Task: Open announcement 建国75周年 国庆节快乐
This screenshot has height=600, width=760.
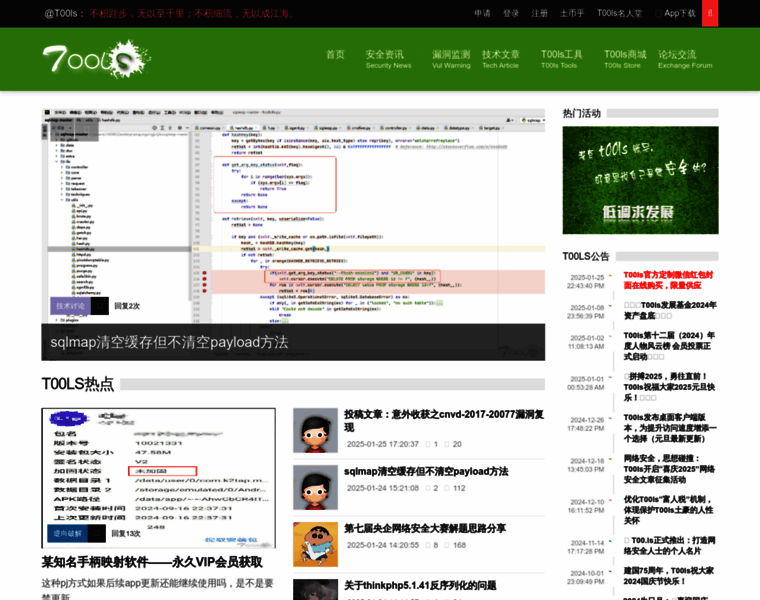Action: pyautogui.click(x=668, y=576)
